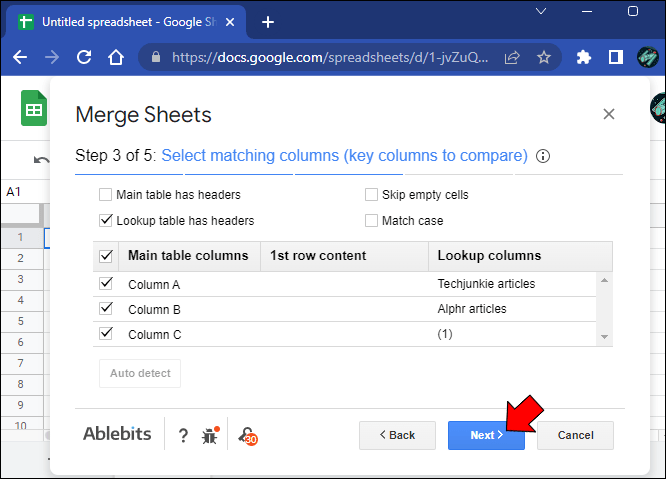Switch to Untitled spreadsheet browser tab
The width and height of the screenshot is (666, 479).
pos(126,22)
